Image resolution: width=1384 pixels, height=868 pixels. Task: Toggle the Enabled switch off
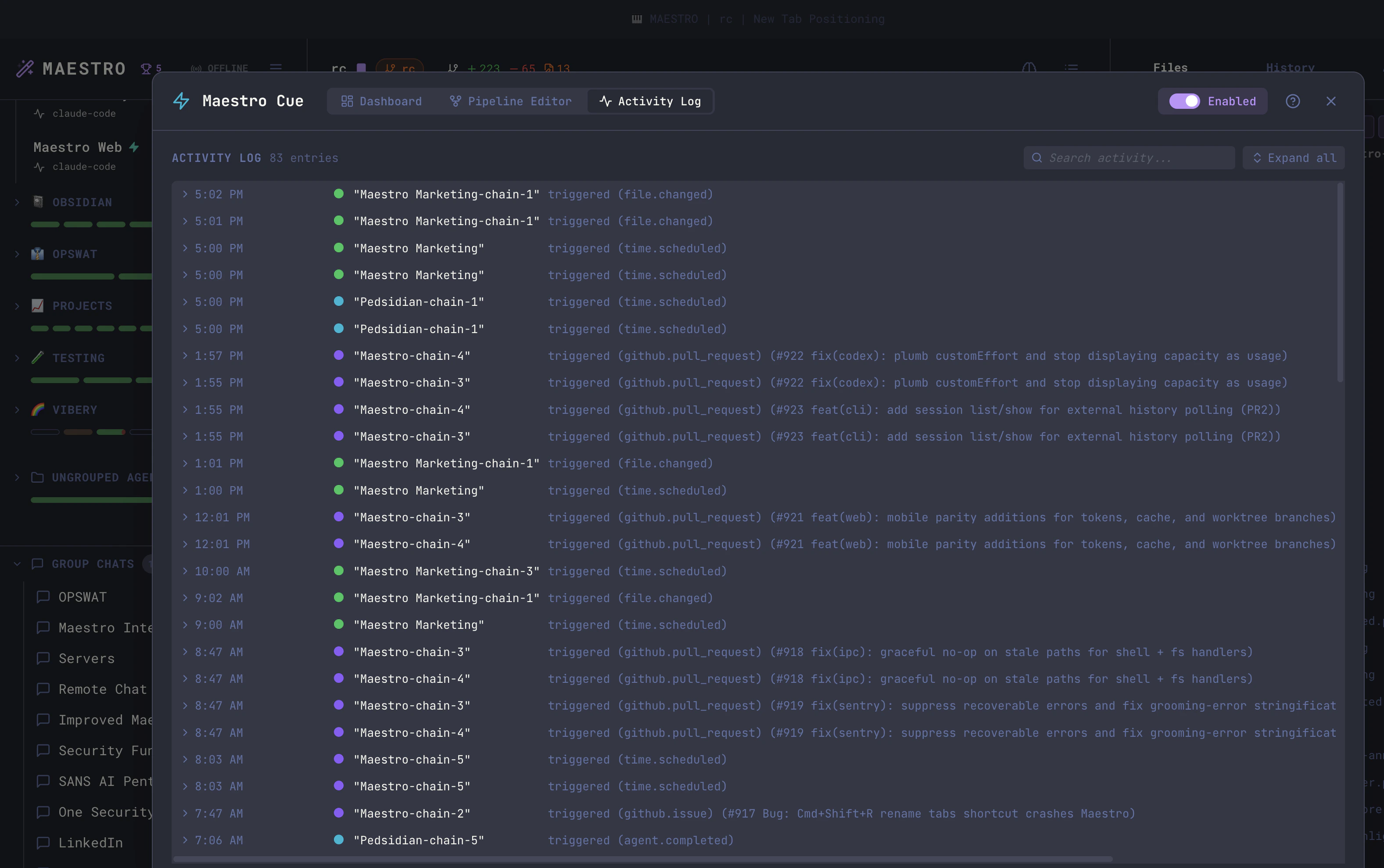click(x=1184, y=102)
